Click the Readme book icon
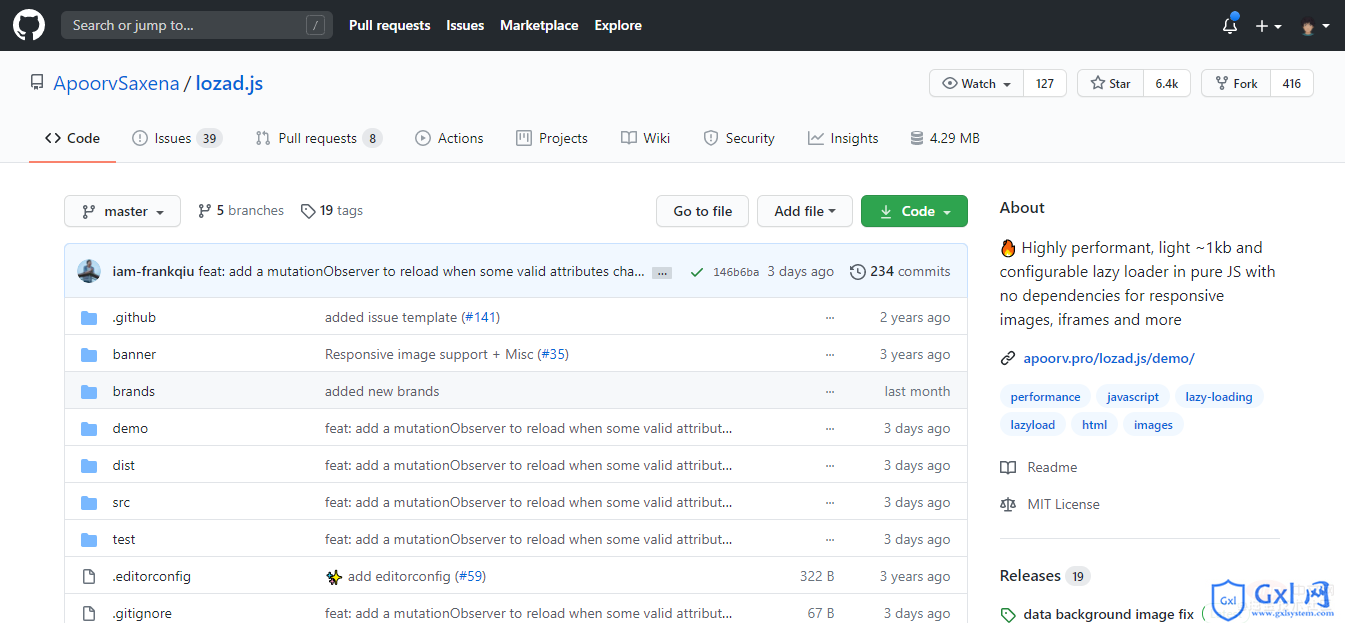The image size is (1345, 623). click(x=1008, y=467)
